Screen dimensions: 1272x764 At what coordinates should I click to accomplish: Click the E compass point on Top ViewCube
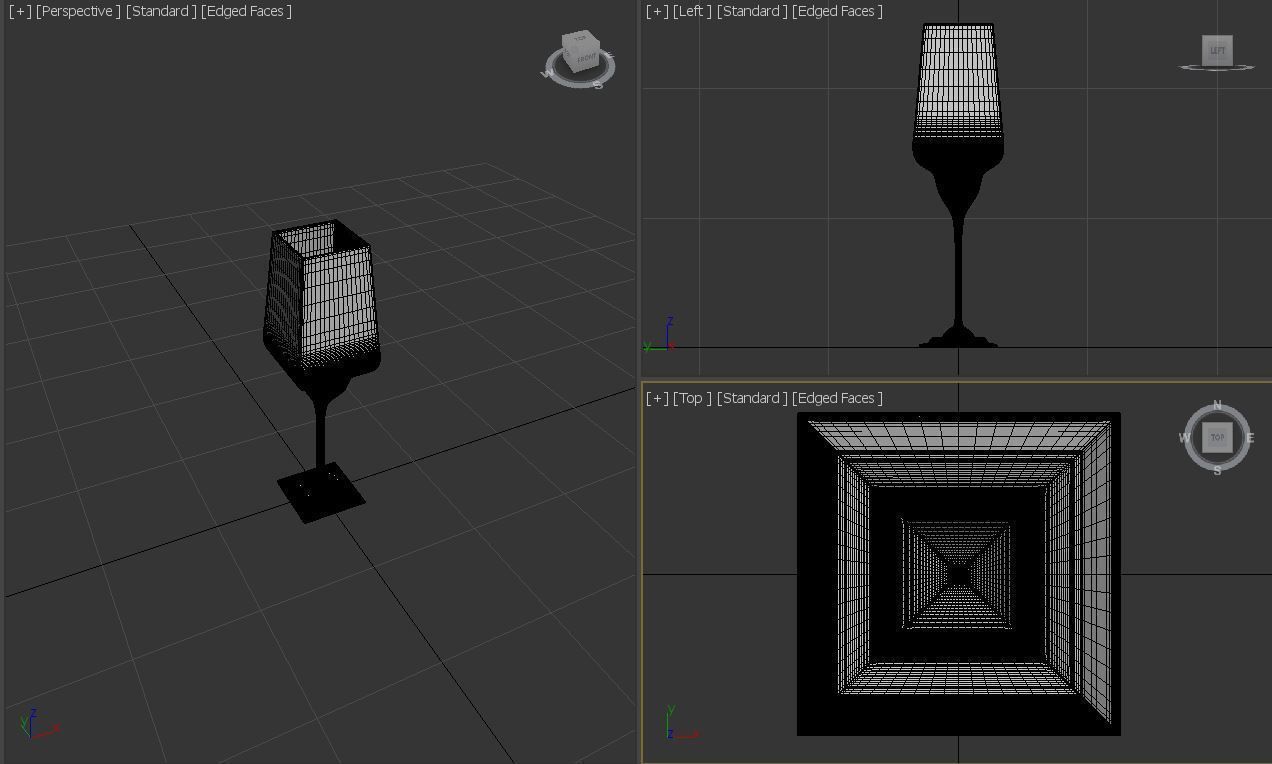coord(1250,438)
